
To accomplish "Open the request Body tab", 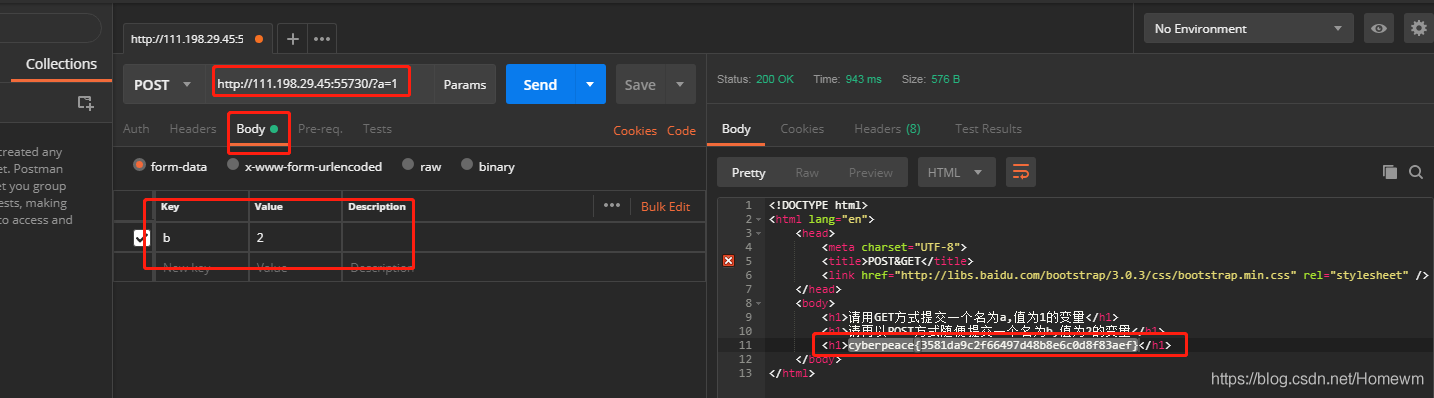I will coord(257,129).
